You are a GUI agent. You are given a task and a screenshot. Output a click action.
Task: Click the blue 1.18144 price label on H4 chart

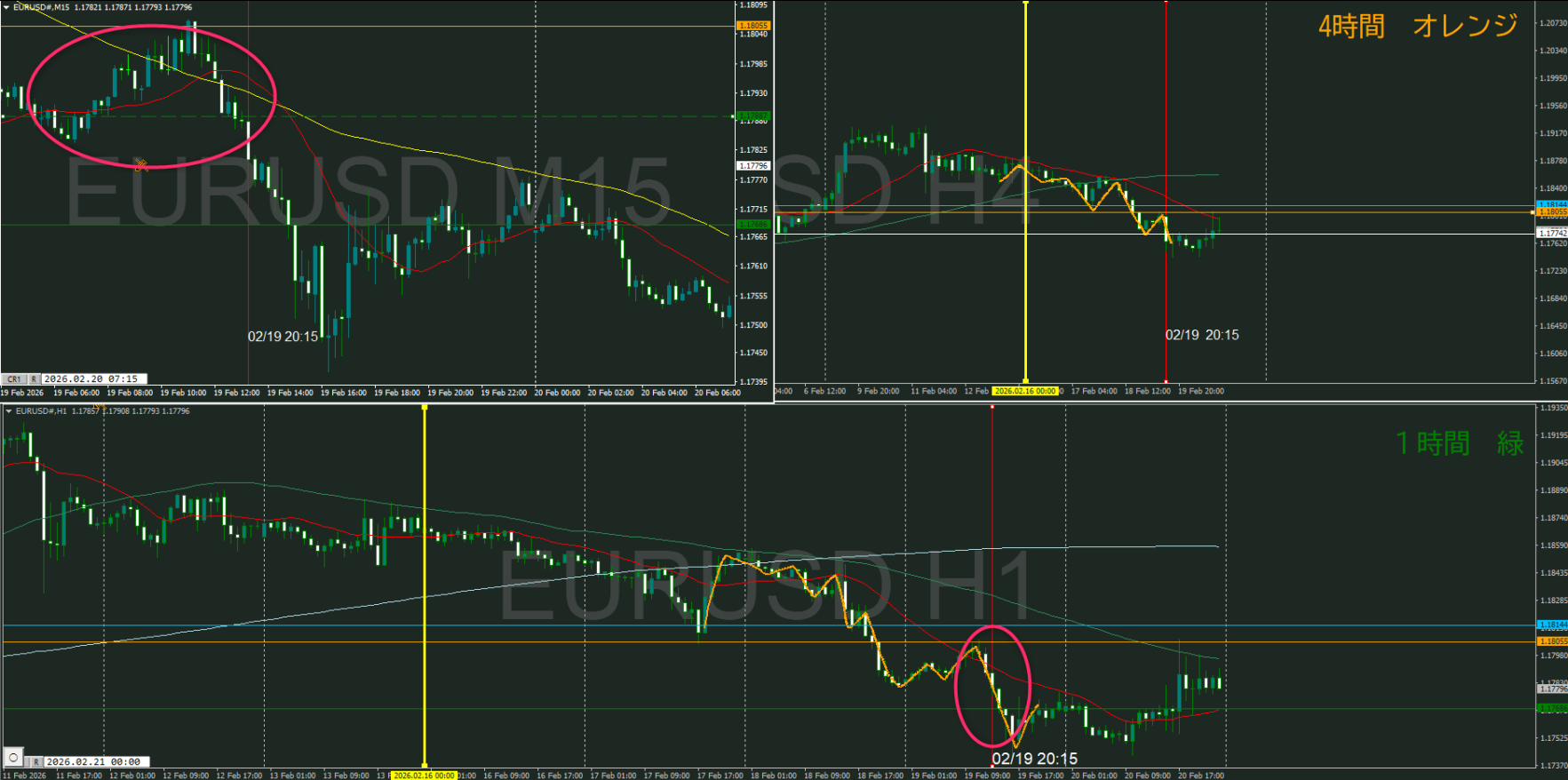pos(1552,204)
